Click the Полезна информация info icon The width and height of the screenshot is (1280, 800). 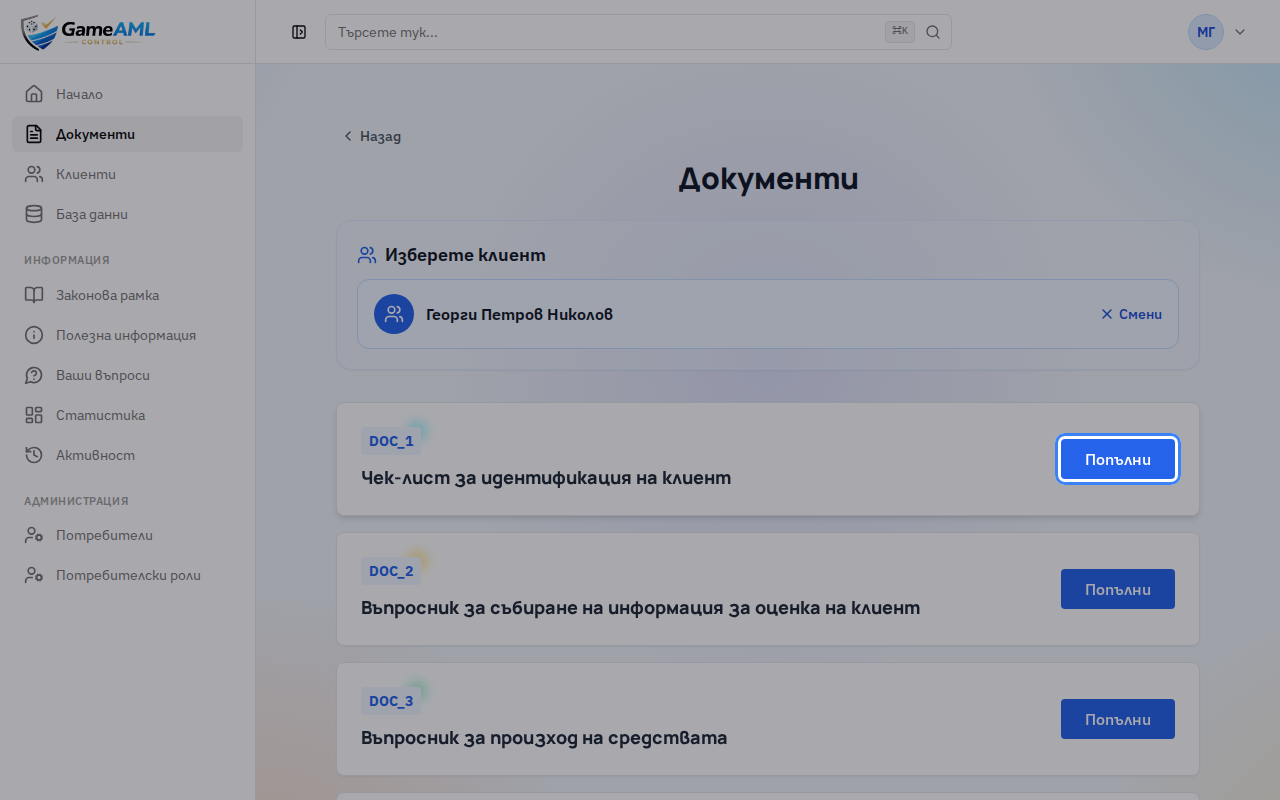point(34,335)
